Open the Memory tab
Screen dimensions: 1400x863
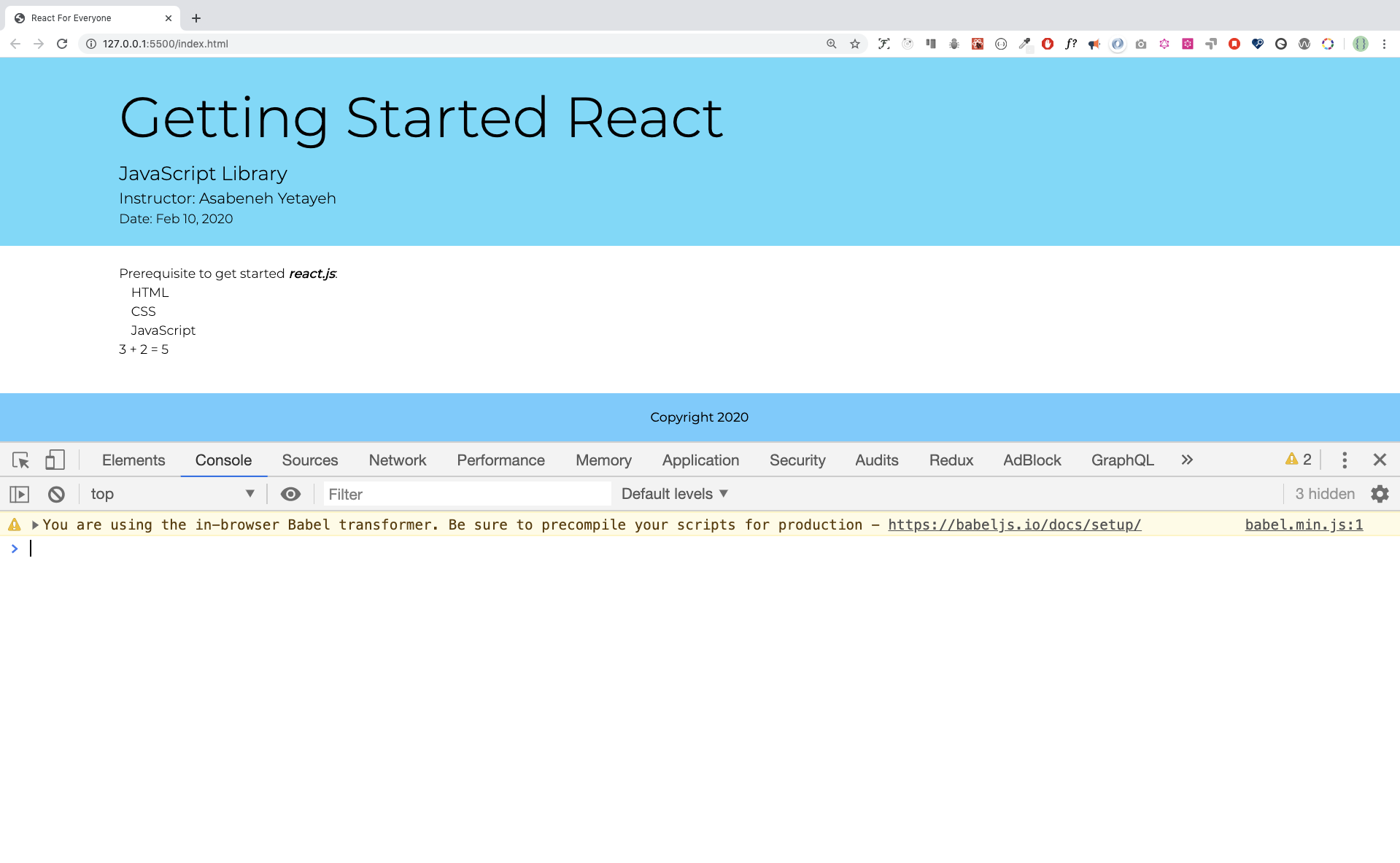click(x=603, y=460)
